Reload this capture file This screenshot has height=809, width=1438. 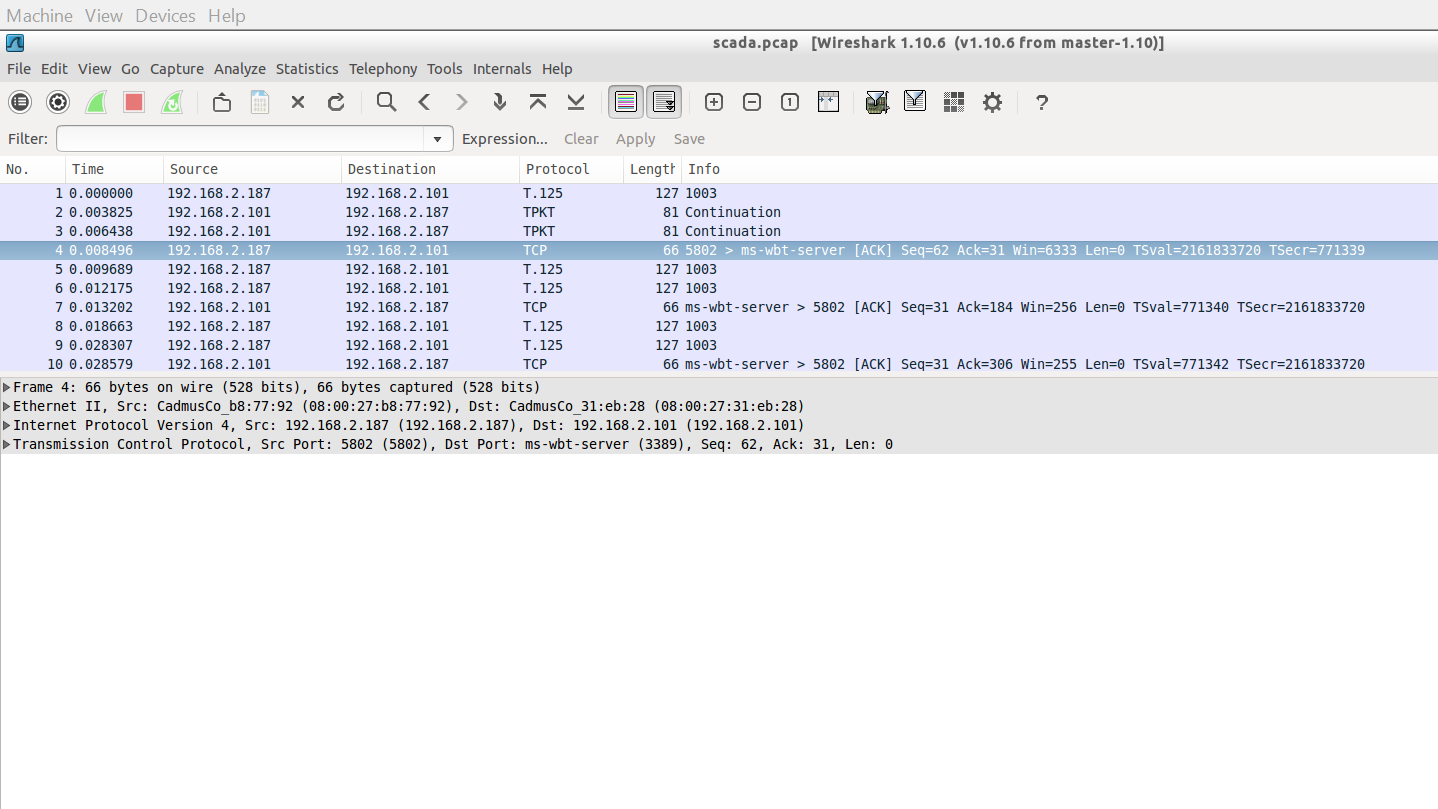pos(336,102)
